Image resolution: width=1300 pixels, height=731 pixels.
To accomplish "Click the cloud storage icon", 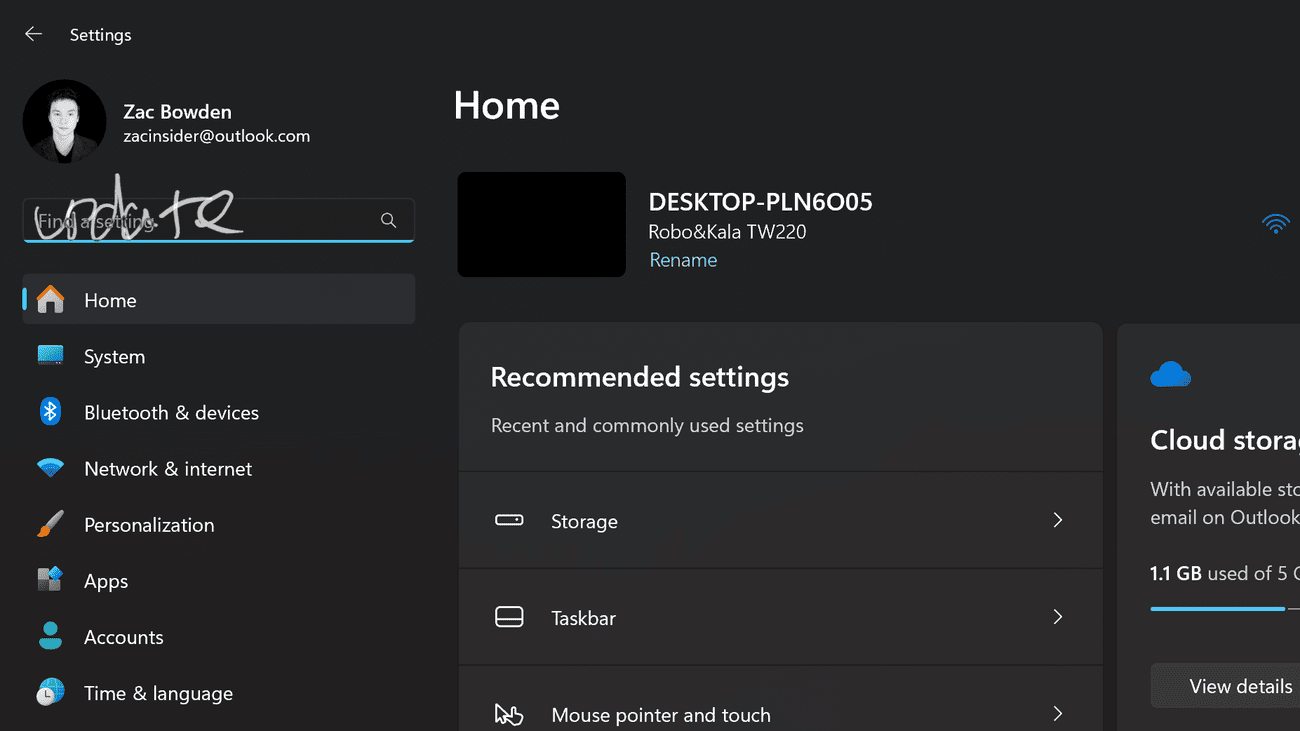I will point(1170,374).
